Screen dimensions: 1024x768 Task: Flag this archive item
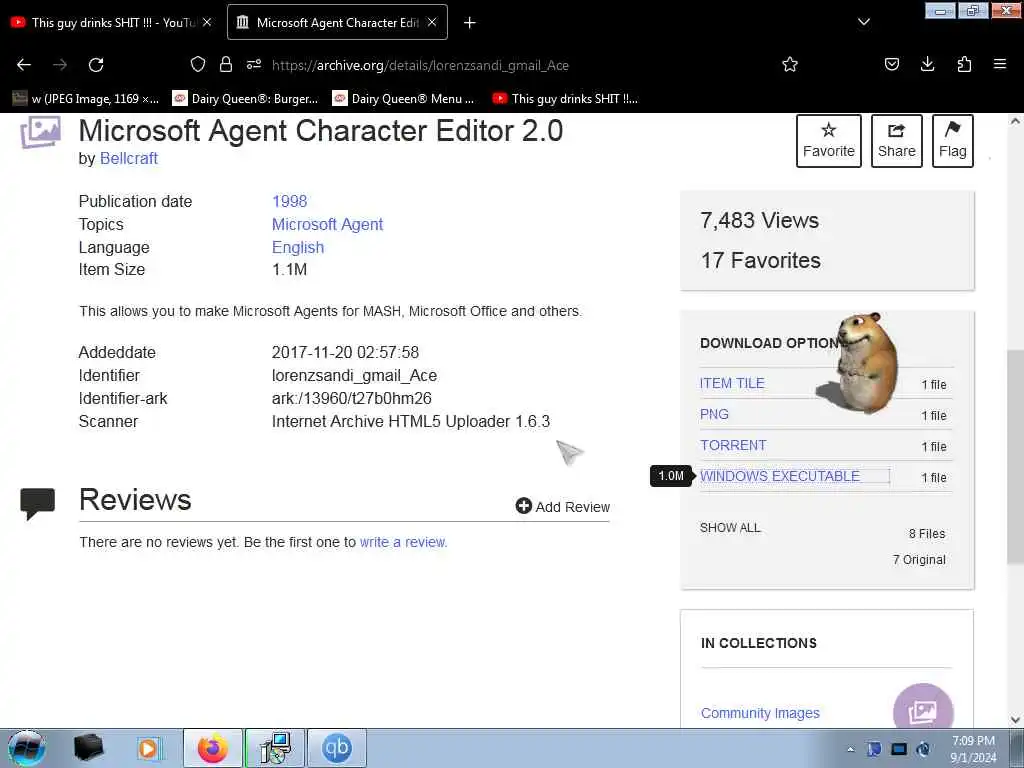click(x=953, y=140)
